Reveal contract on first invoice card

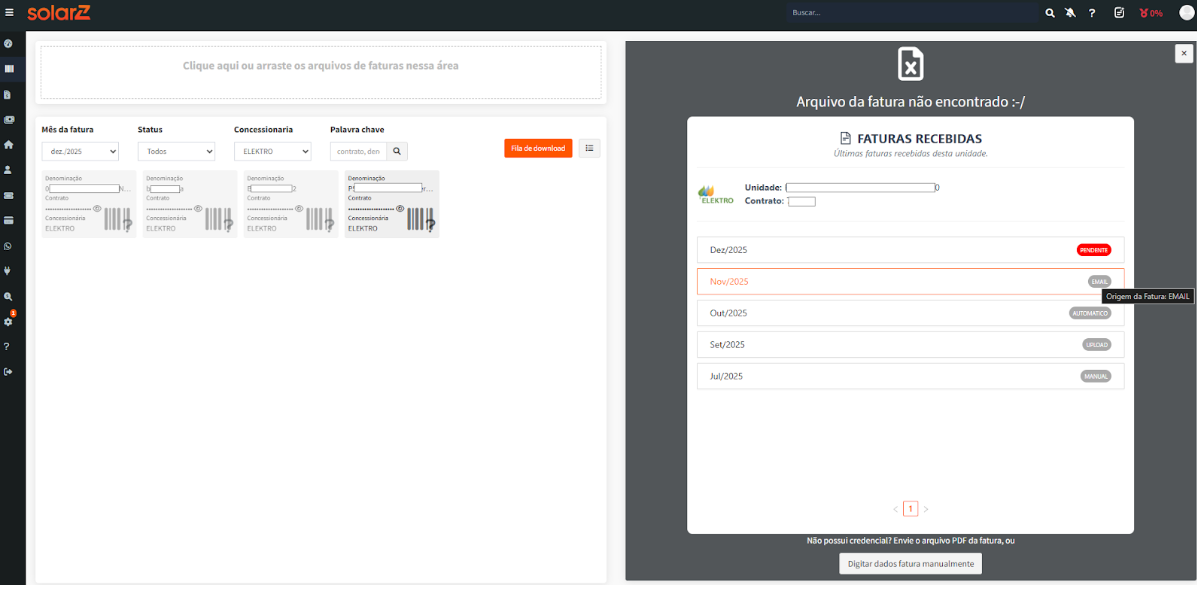97,208
